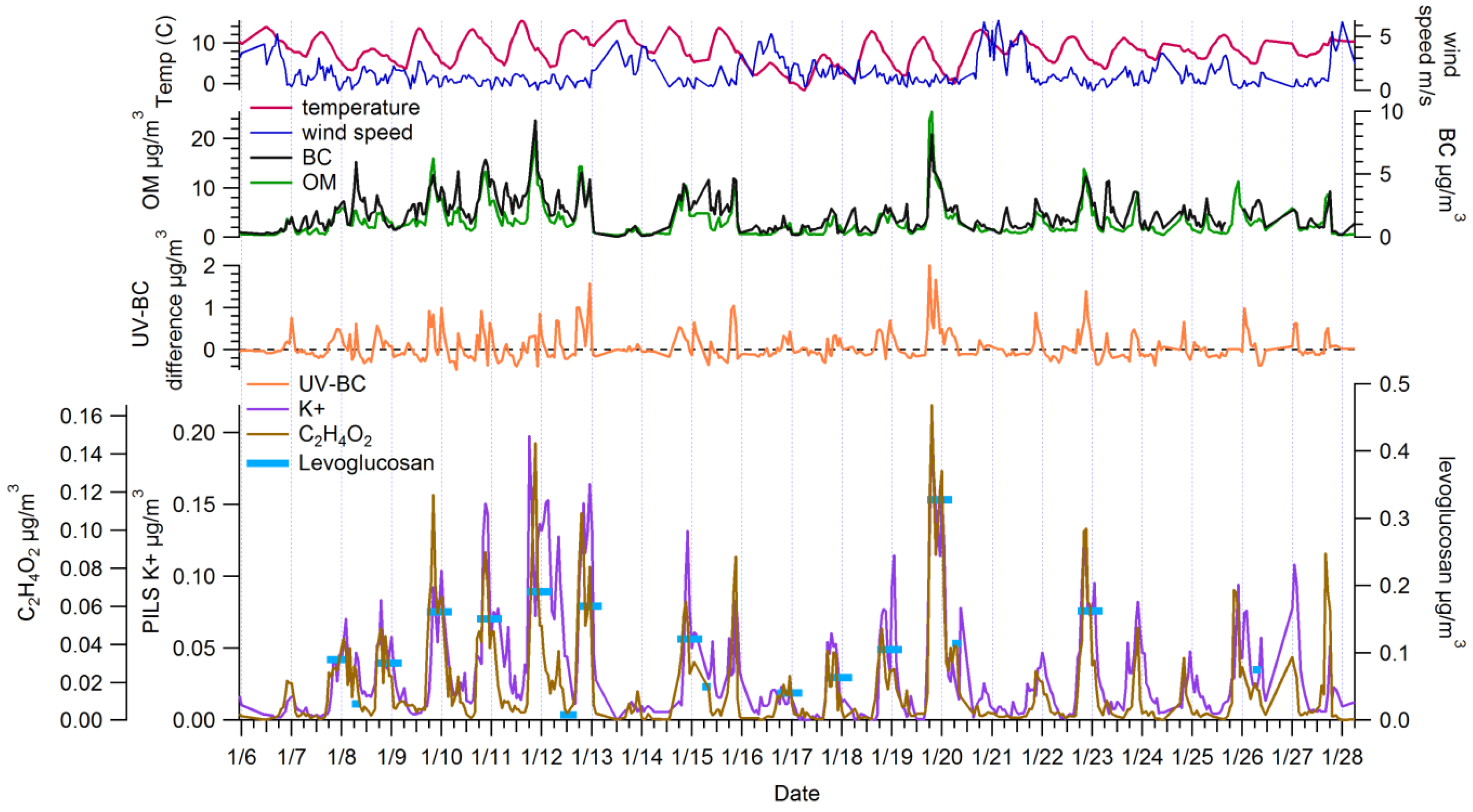The height and width of the screenshot is (812, 1473).
Task: Click the thick blue Levoglucosan legend bar
Action: coord(267,463)
